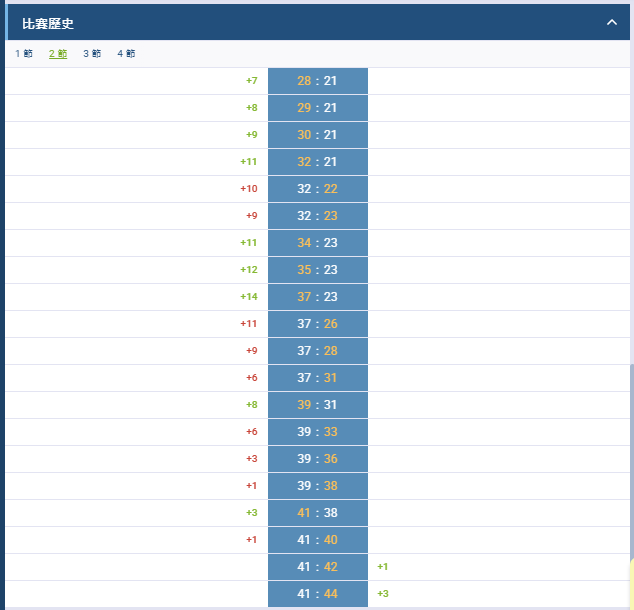This screenshot has height=610, width=634.
Task: Open the 3 節 quarter tab
Action: coord(92,53)
